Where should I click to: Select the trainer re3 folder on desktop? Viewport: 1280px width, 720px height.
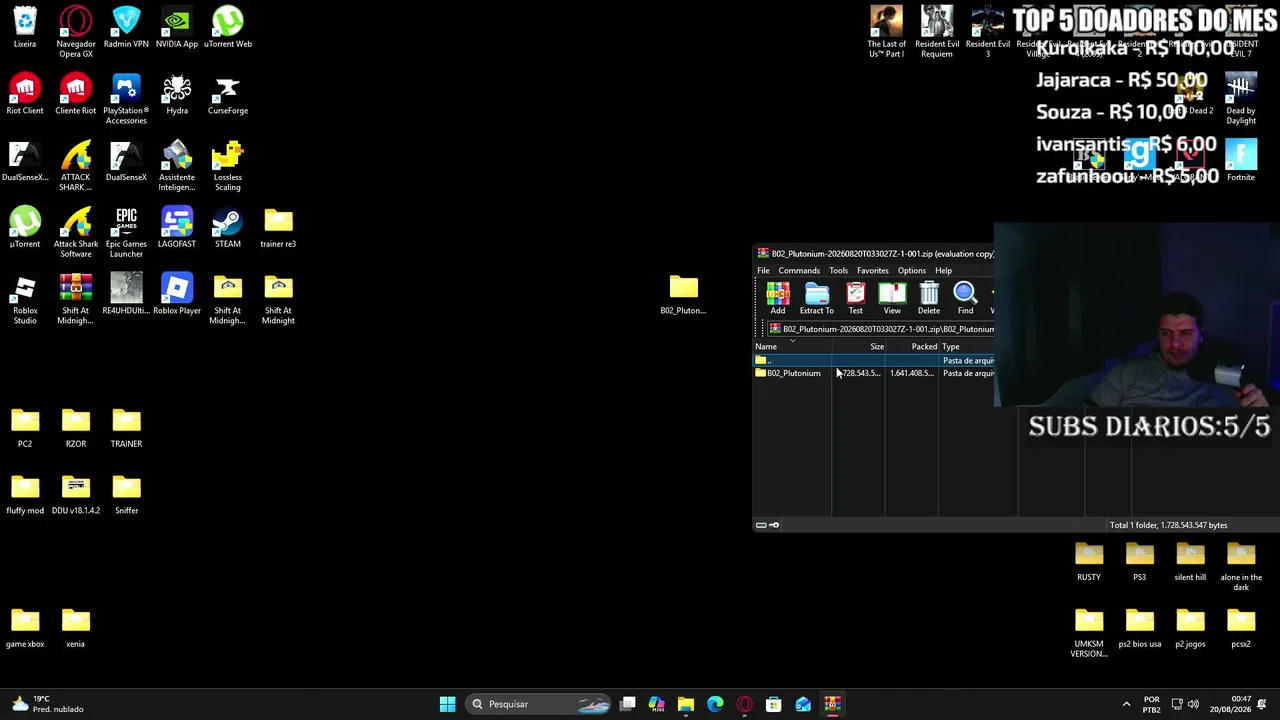(x=278, y=228)
